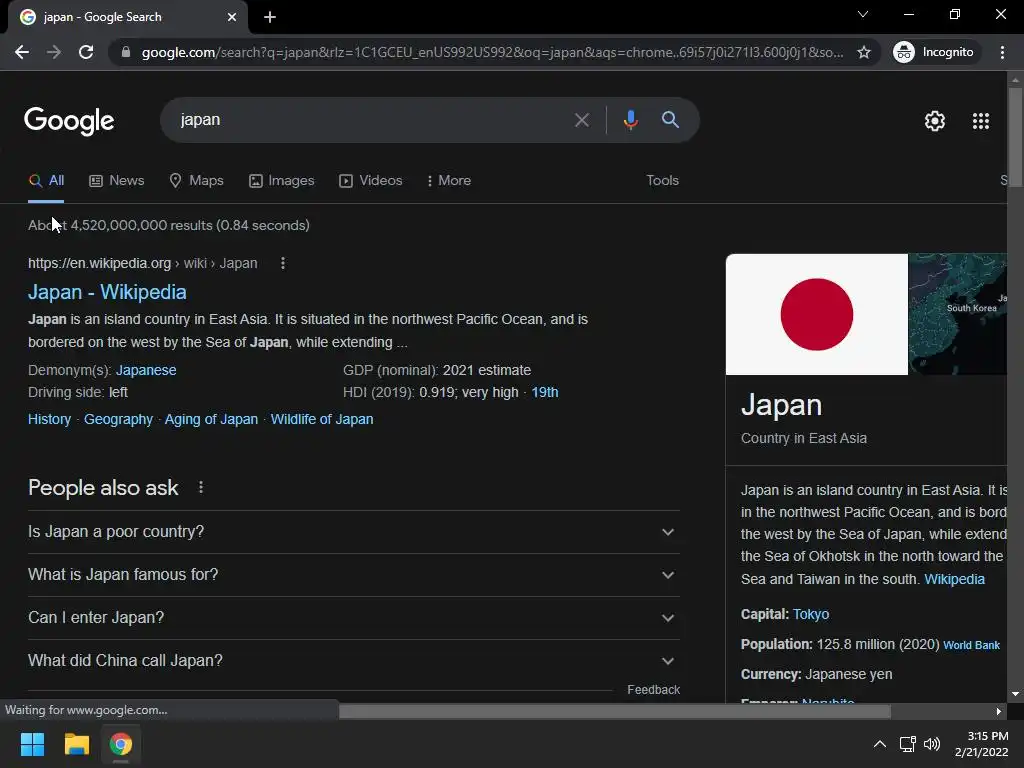
Task: Open the Aging of Japan sitelink
Action: pyautogui.click(x=211, y=419)
